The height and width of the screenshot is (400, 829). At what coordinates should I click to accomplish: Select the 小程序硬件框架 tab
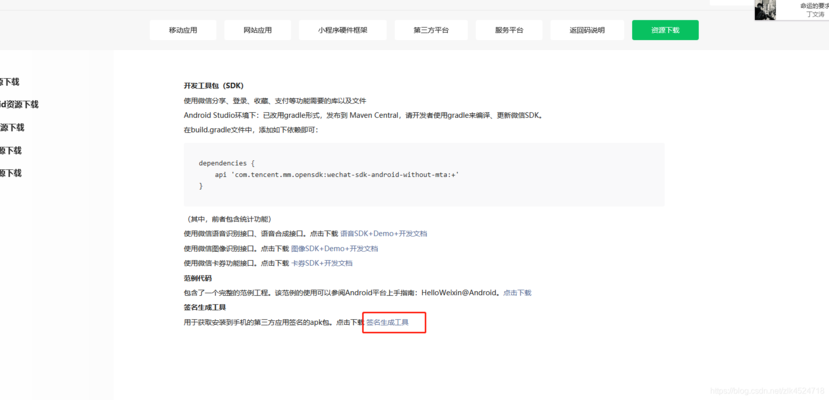click(x=342, y=30)
